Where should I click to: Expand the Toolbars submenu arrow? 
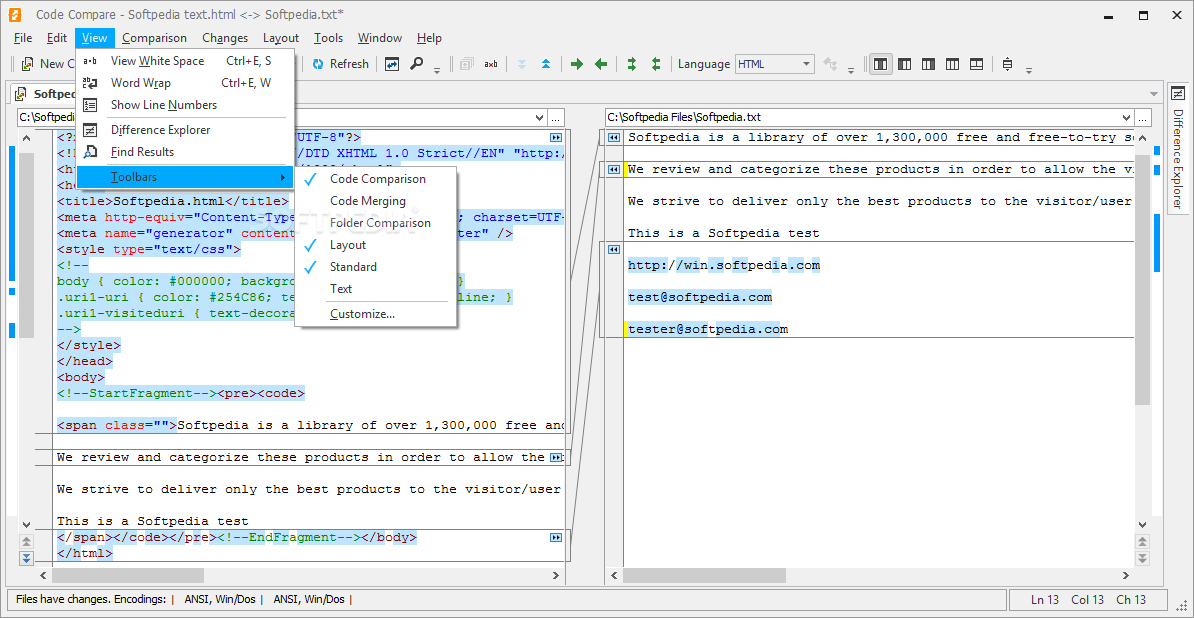click(283, 177)
